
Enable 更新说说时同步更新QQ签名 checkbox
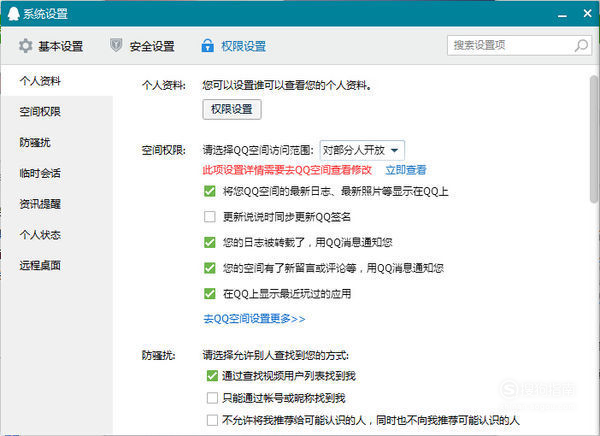click(x=210, y=217)
